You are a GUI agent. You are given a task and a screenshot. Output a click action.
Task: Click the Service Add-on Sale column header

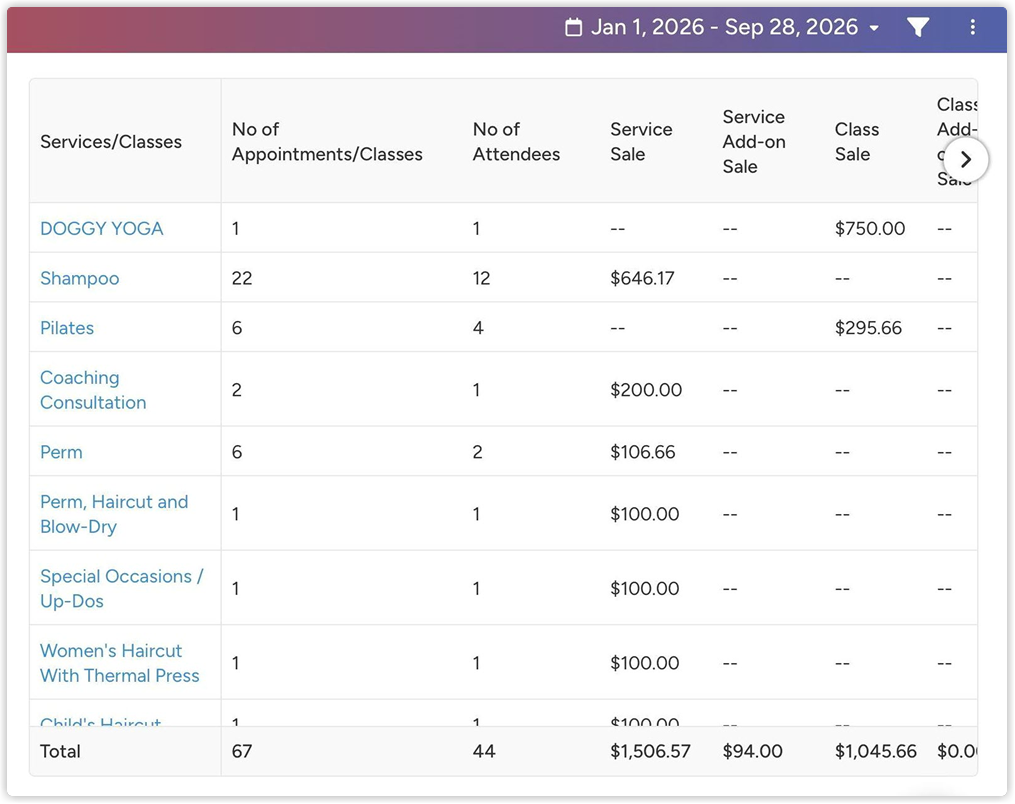pos(753,142)
